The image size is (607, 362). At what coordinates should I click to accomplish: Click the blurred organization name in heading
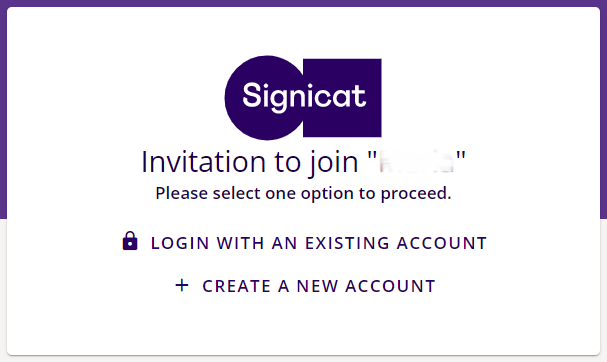click(x=416, y=161)
